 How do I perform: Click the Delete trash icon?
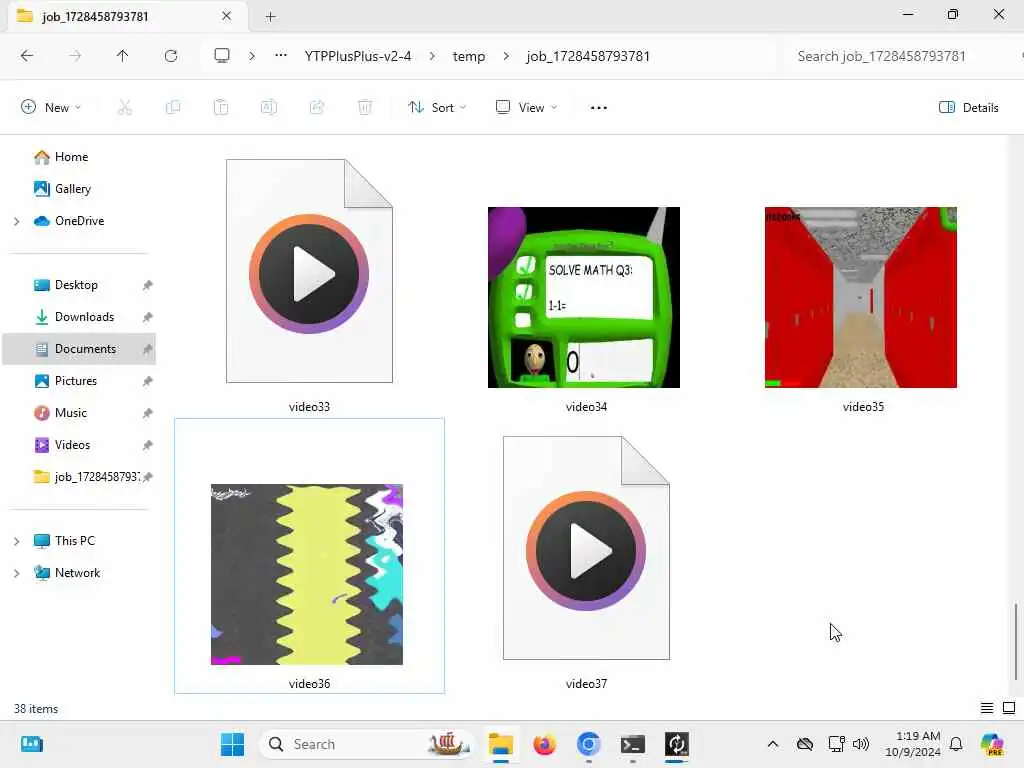pos(365,108)
